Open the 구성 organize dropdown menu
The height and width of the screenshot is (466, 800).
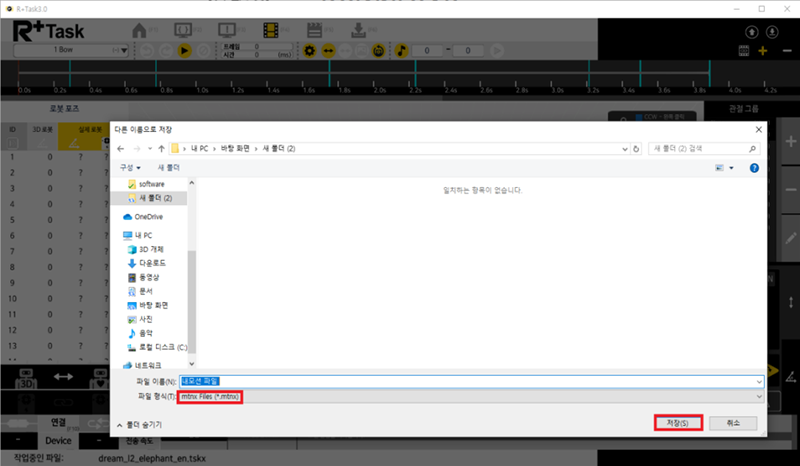click(128, 167)
